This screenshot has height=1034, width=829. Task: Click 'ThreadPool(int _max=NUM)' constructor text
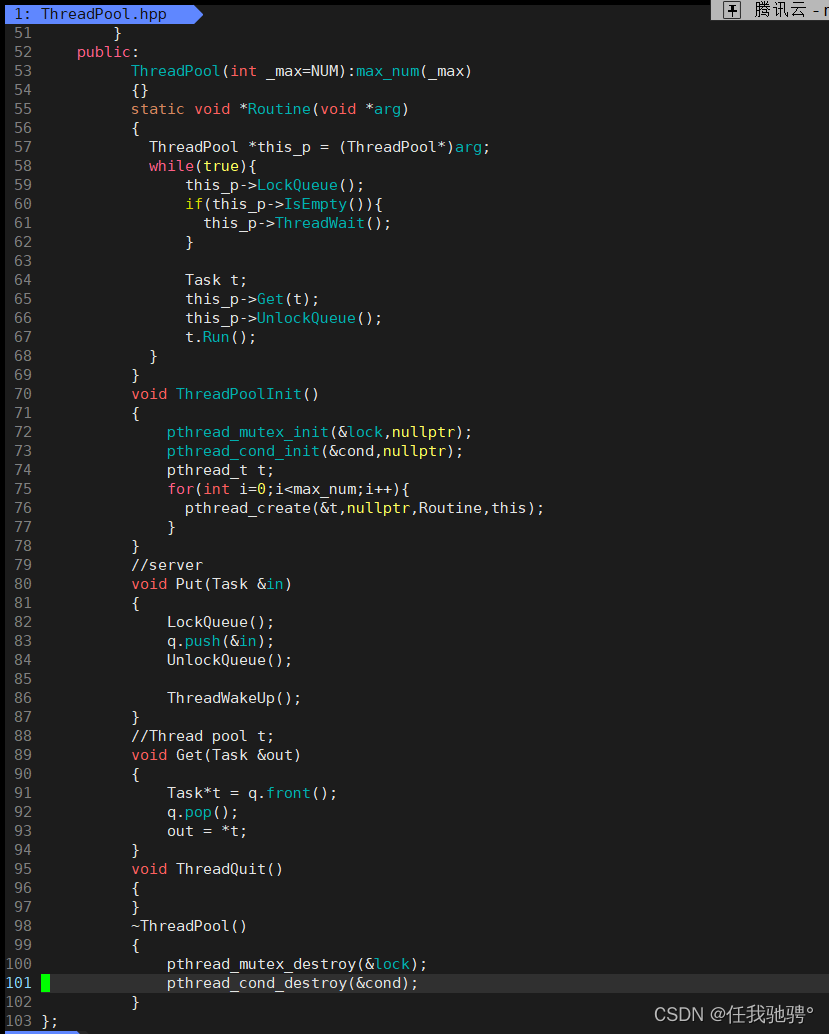(x=238, y=71)
